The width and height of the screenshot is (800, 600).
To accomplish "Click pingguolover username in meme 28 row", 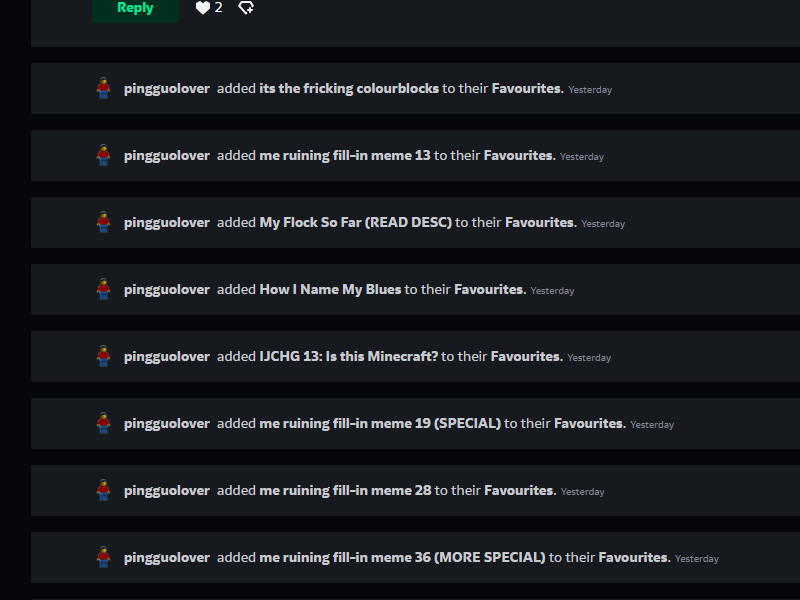I will coord(167,491).
